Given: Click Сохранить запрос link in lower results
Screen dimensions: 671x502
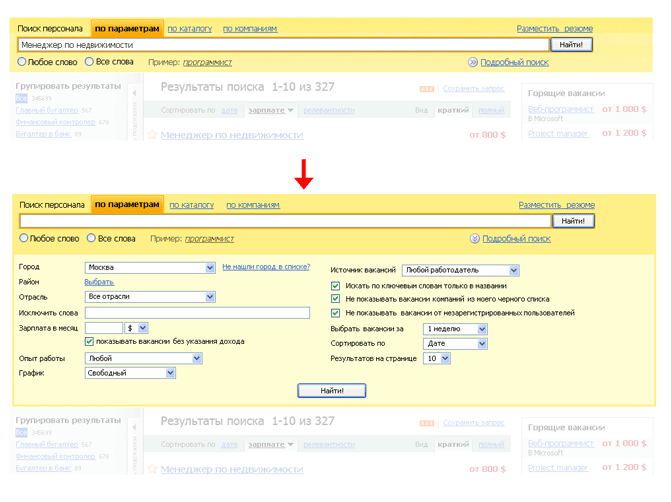Looking at the screenshot, I should click(x=474, y=423).
